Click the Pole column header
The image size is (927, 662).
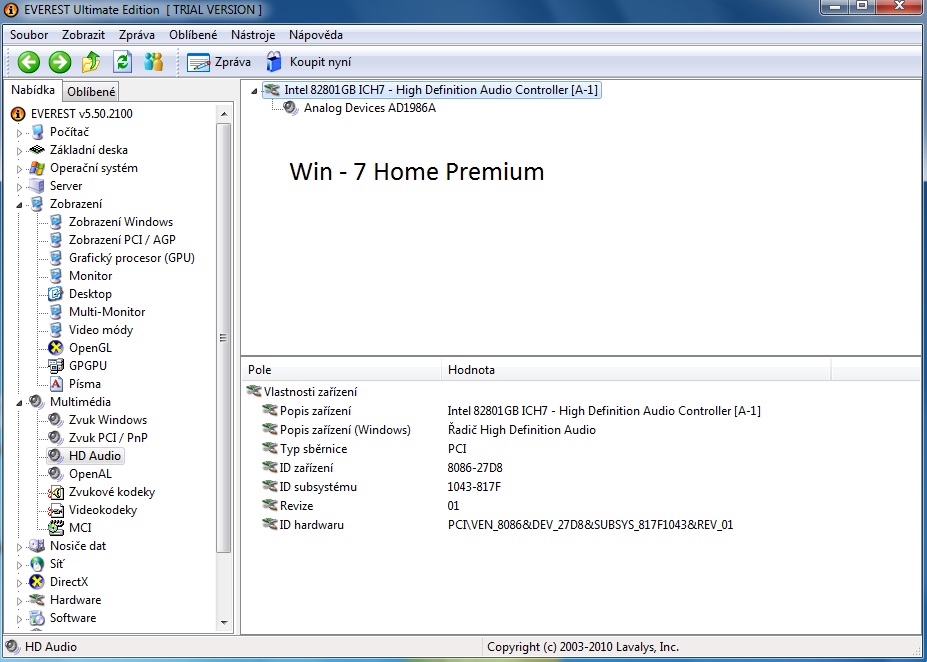342,370
